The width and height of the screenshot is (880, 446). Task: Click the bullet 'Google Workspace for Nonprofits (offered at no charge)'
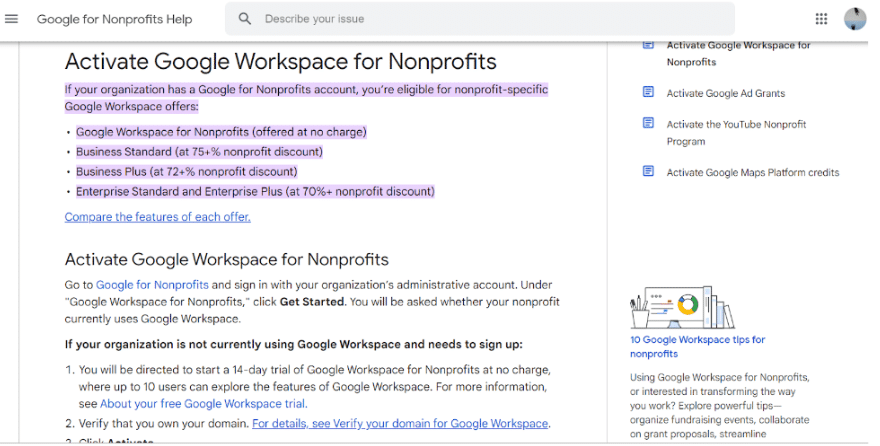point(221,132)
